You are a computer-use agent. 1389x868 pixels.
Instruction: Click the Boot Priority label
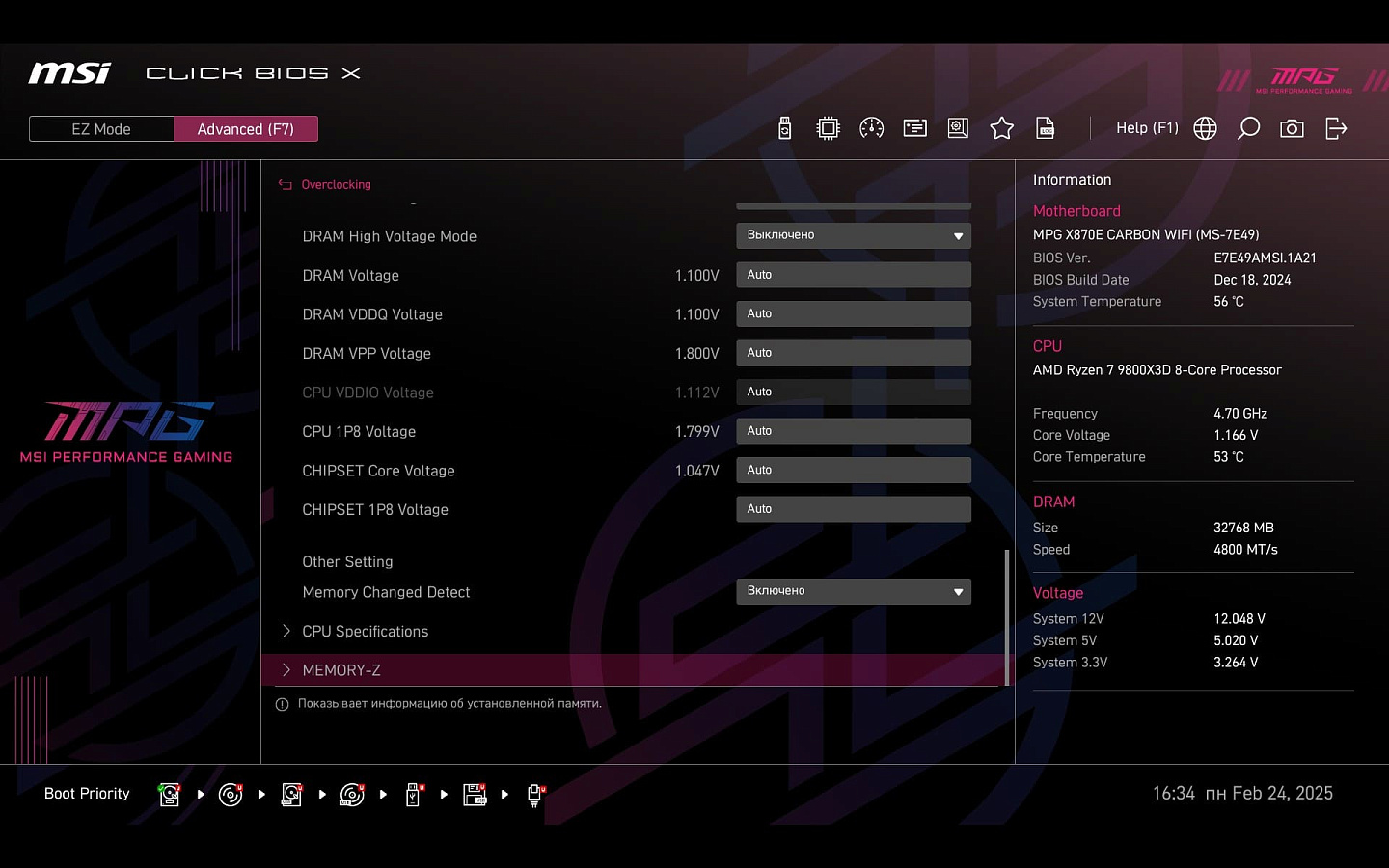pyautogui.click(x=87, y=794)
